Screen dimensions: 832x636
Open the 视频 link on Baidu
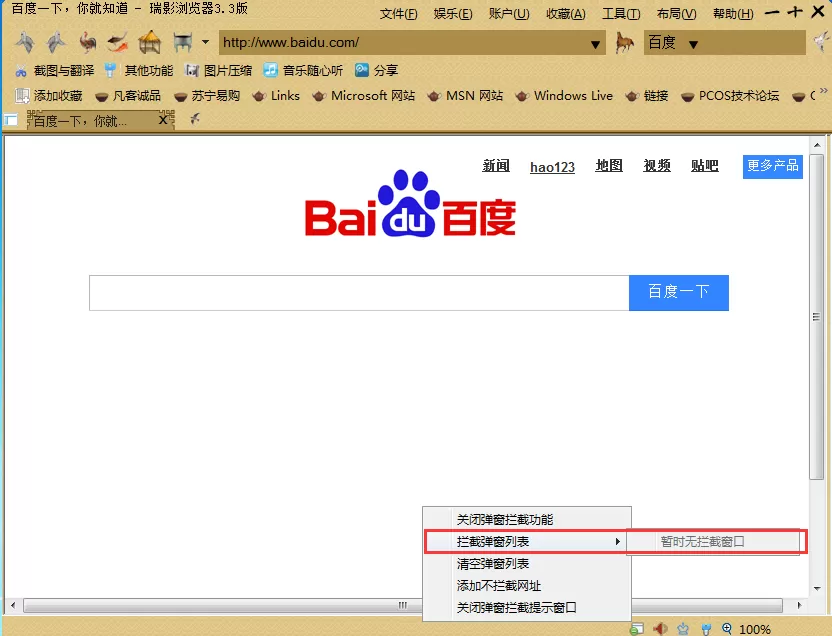tap(657, 166)
